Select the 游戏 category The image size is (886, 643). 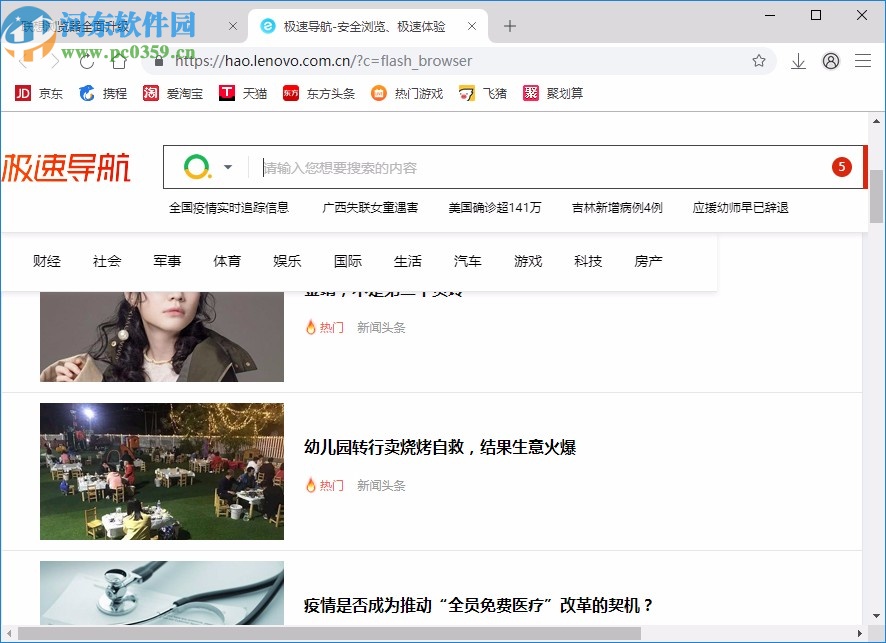[527, 261]
